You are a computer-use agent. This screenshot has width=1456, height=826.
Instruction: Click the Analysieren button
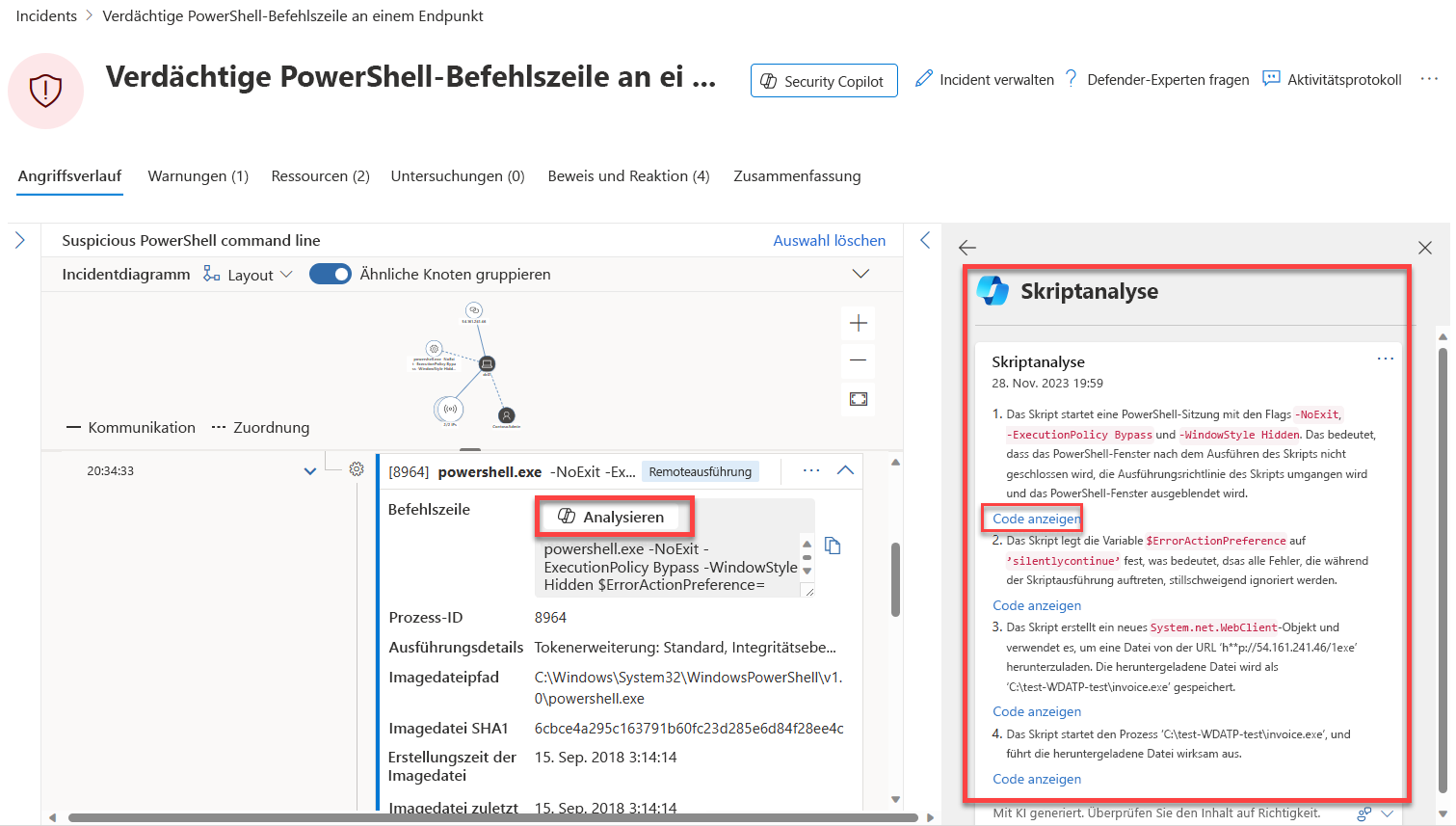point(614,518)
